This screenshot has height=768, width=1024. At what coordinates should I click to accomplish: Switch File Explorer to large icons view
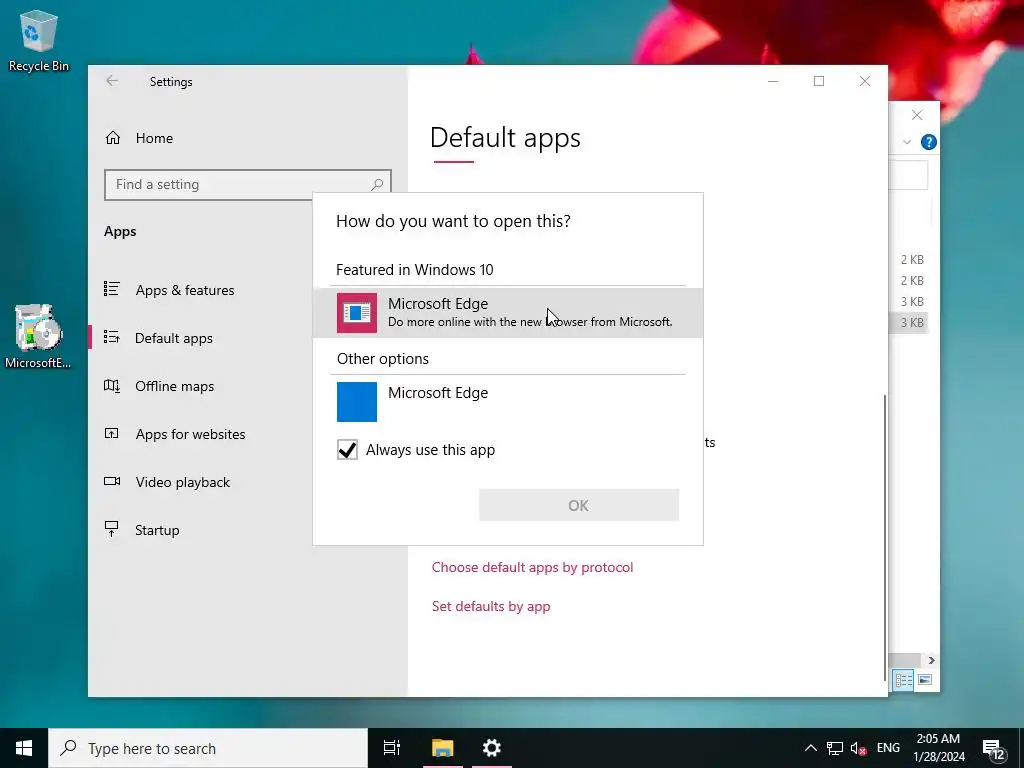tap(925, 680)
